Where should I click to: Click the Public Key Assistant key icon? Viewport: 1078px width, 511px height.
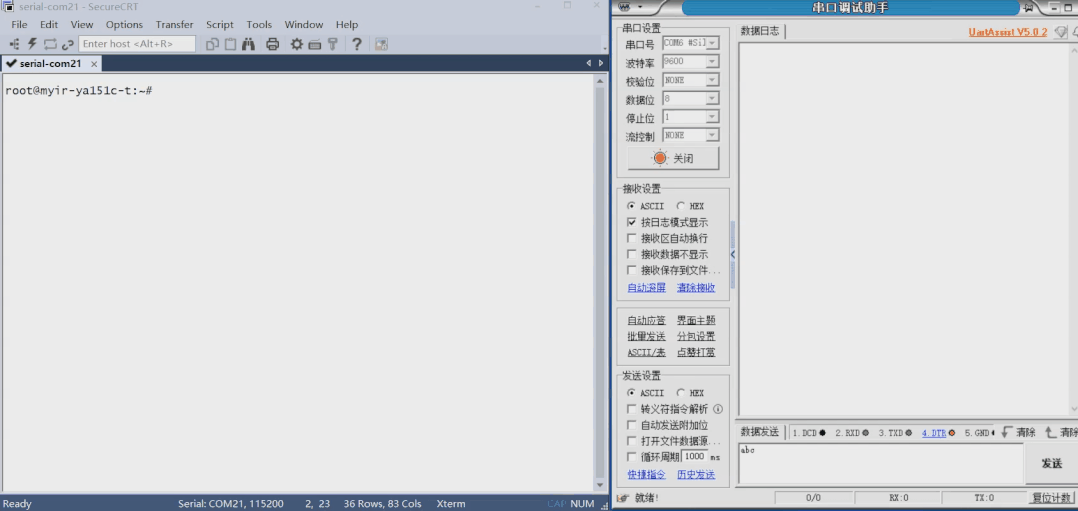pyautogui.click(x=333, y=44)
